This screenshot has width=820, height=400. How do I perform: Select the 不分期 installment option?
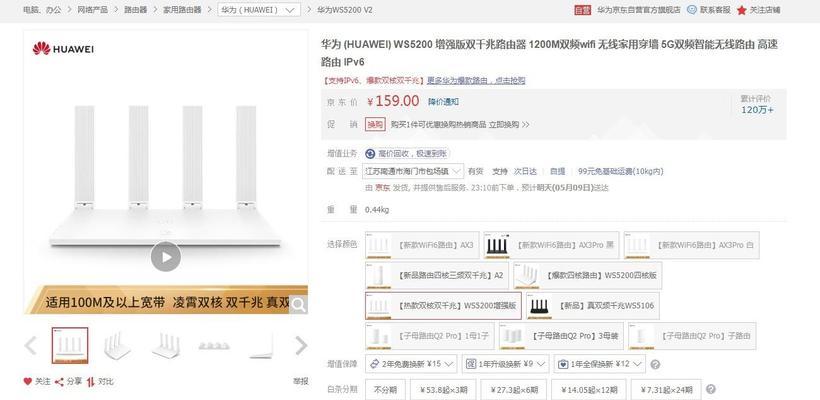point(385,390)
